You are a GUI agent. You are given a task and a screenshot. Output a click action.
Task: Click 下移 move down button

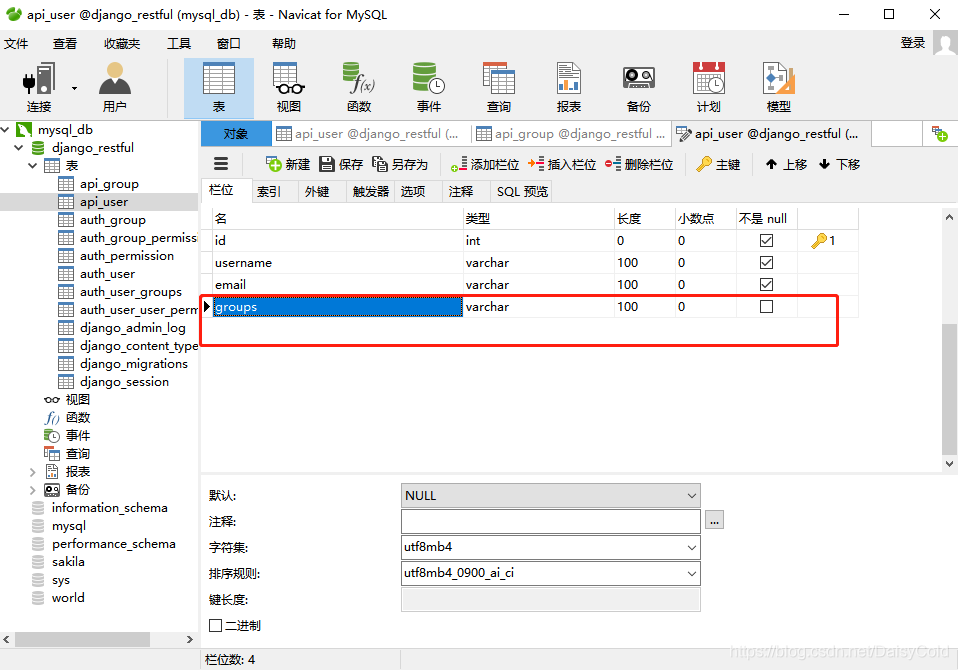pos(839,164)
